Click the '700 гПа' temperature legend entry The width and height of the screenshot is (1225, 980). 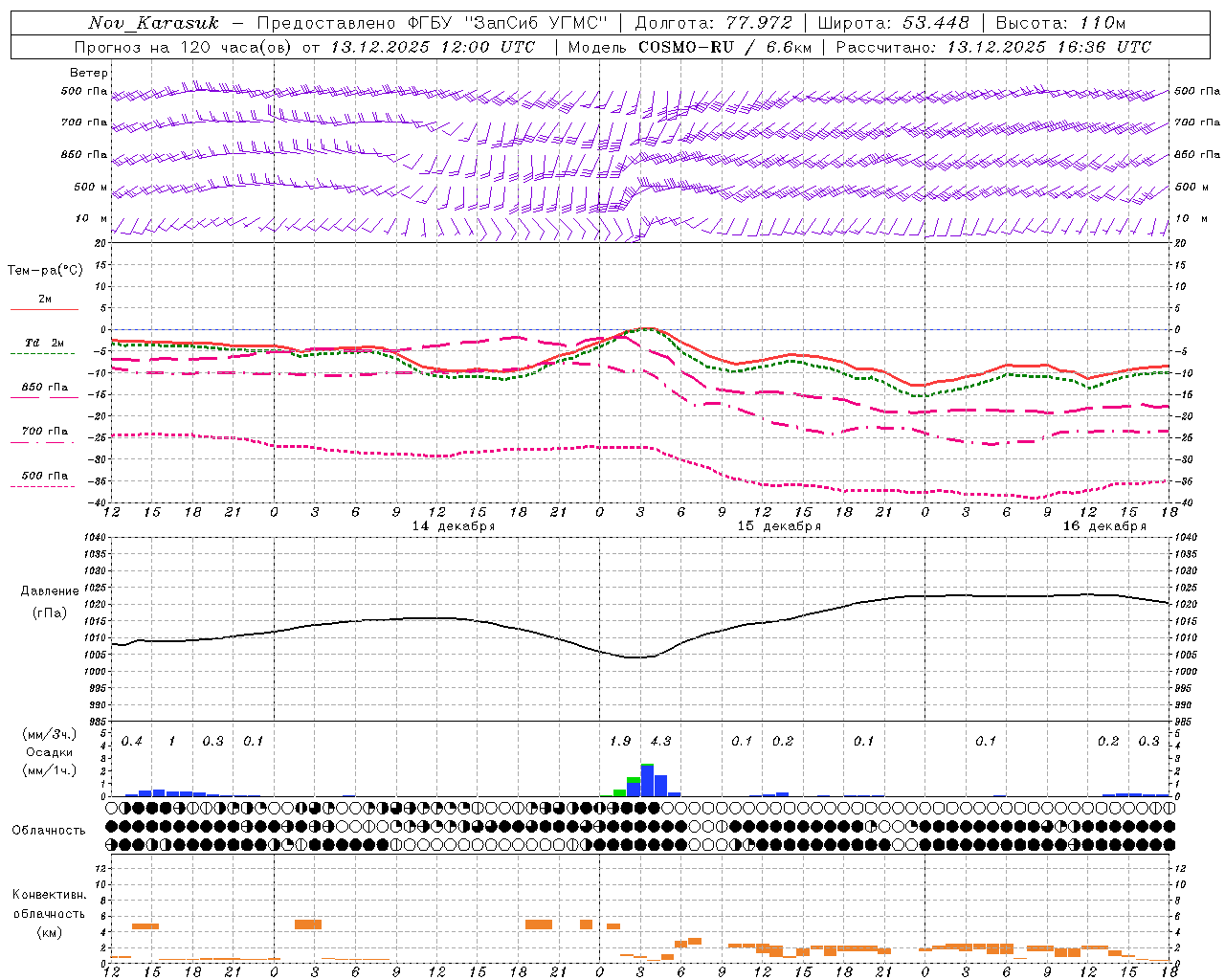[x=44, y=432]
